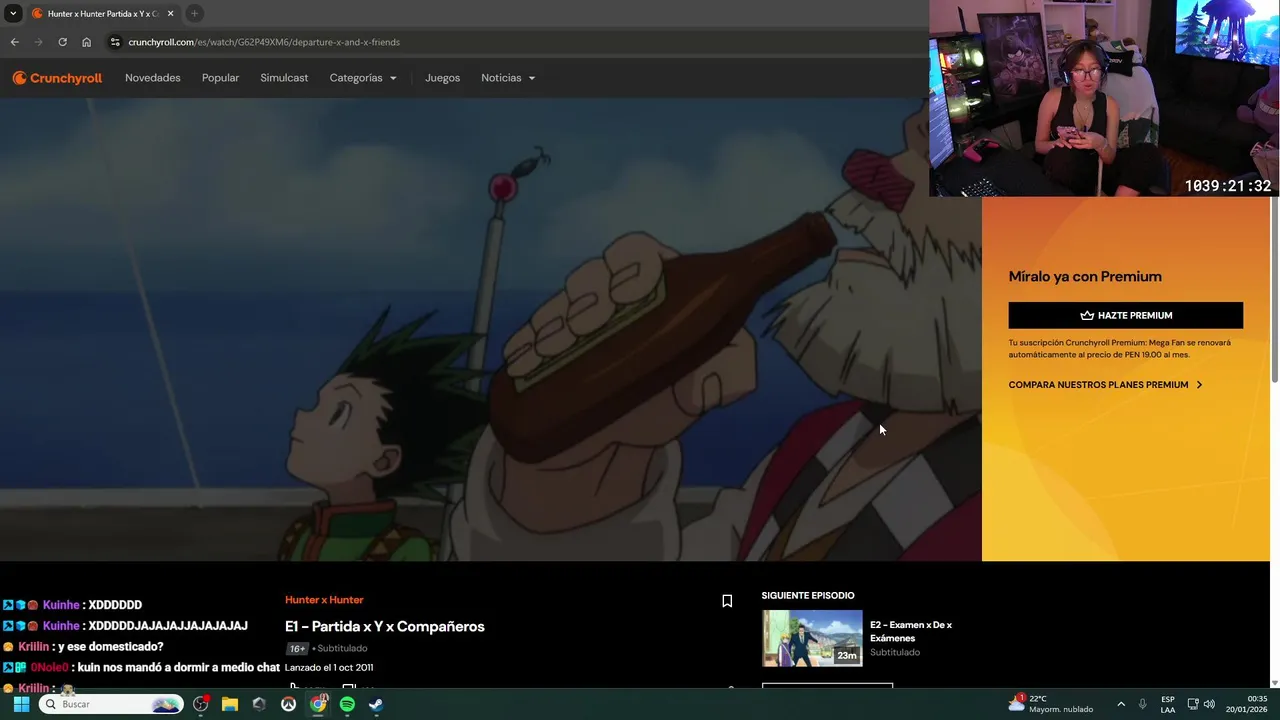Image resolution: width=1280 pixels, height=720 pixels.
Task: Bookmark episode to watchlist icon
Action: [727, 601]
